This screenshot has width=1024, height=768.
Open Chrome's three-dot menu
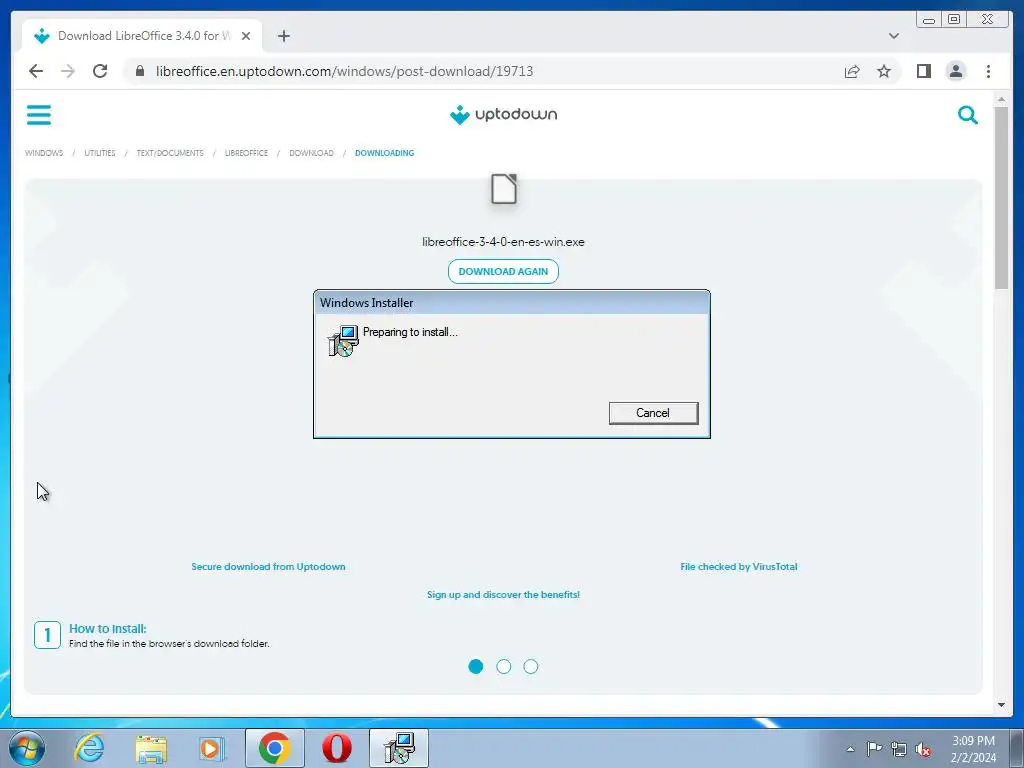point(988,71)
